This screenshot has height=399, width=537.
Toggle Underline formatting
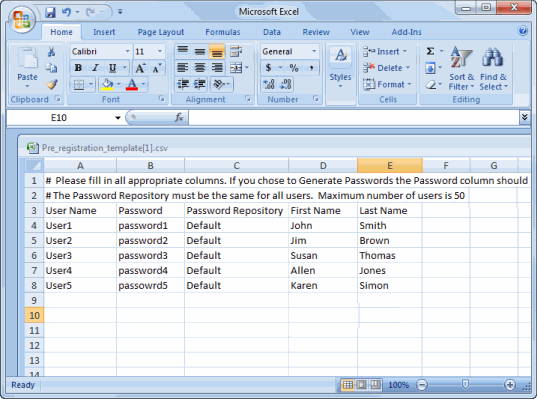click(x=112, y=67)
